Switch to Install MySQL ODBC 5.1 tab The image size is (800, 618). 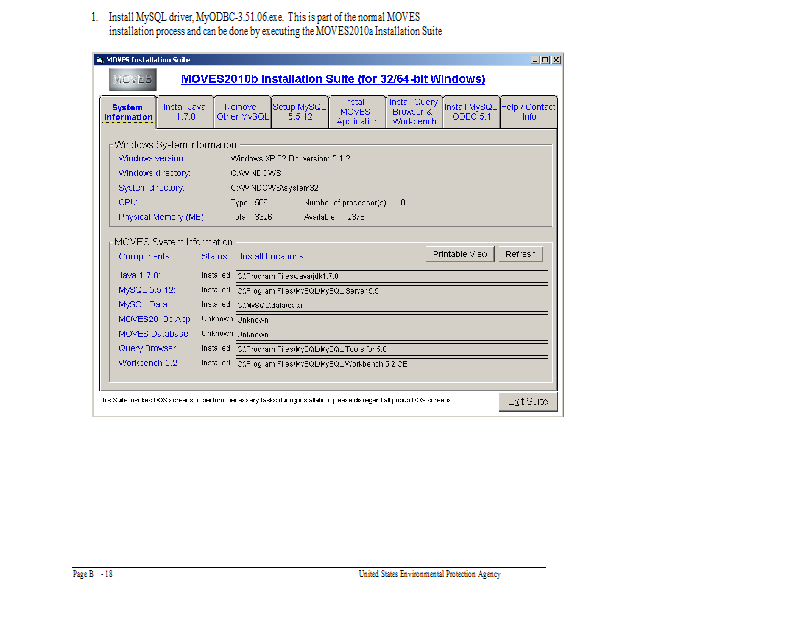(x=470, y=112)
